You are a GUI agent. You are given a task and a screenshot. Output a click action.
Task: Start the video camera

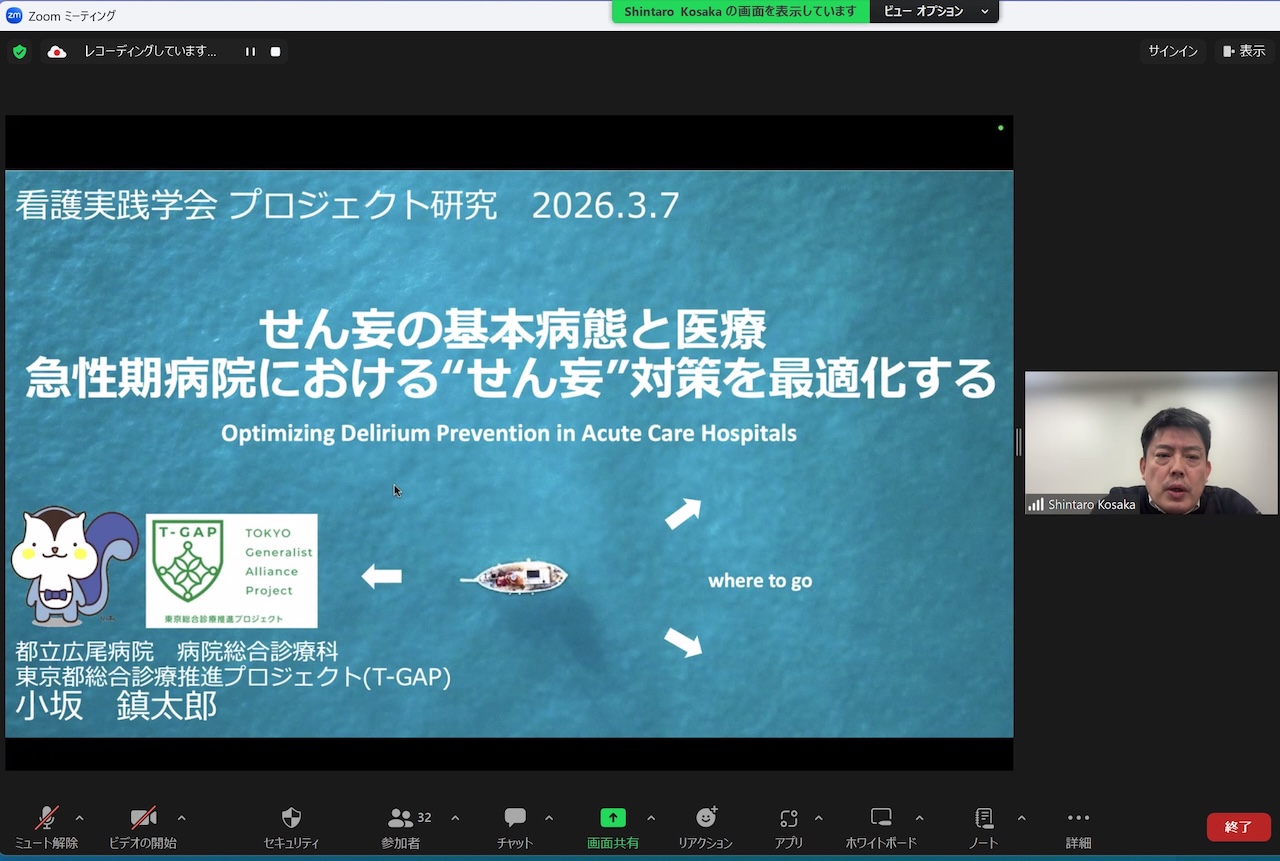coord(143,818)
